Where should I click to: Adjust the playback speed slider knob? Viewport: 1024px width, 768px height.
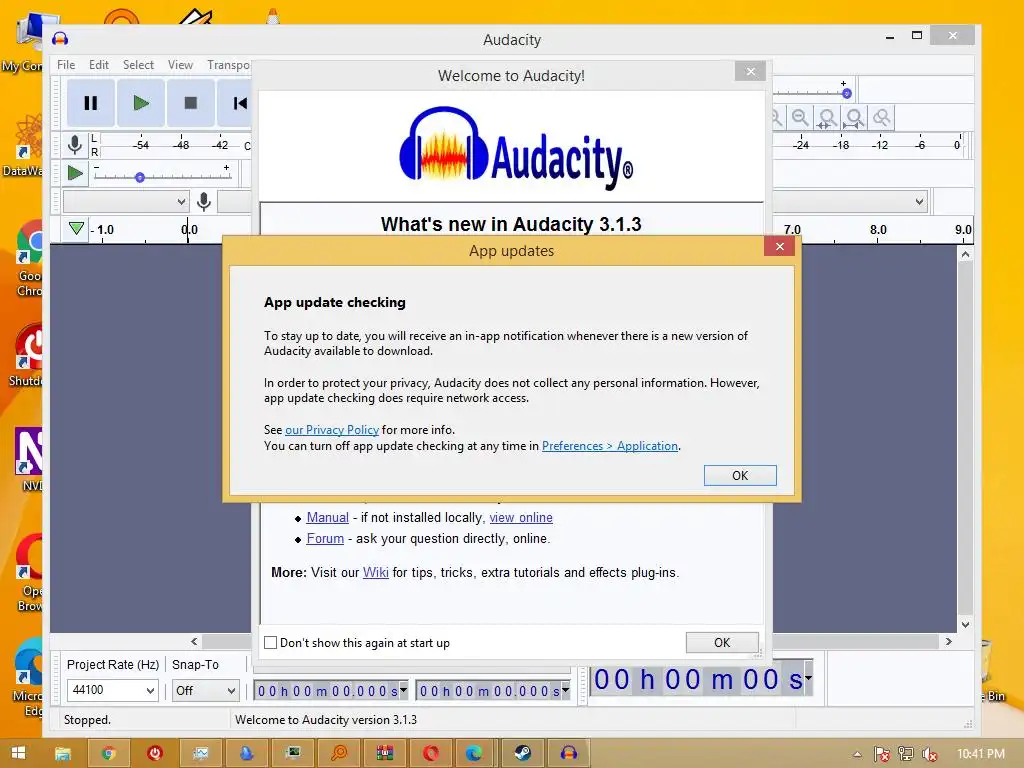139,177
